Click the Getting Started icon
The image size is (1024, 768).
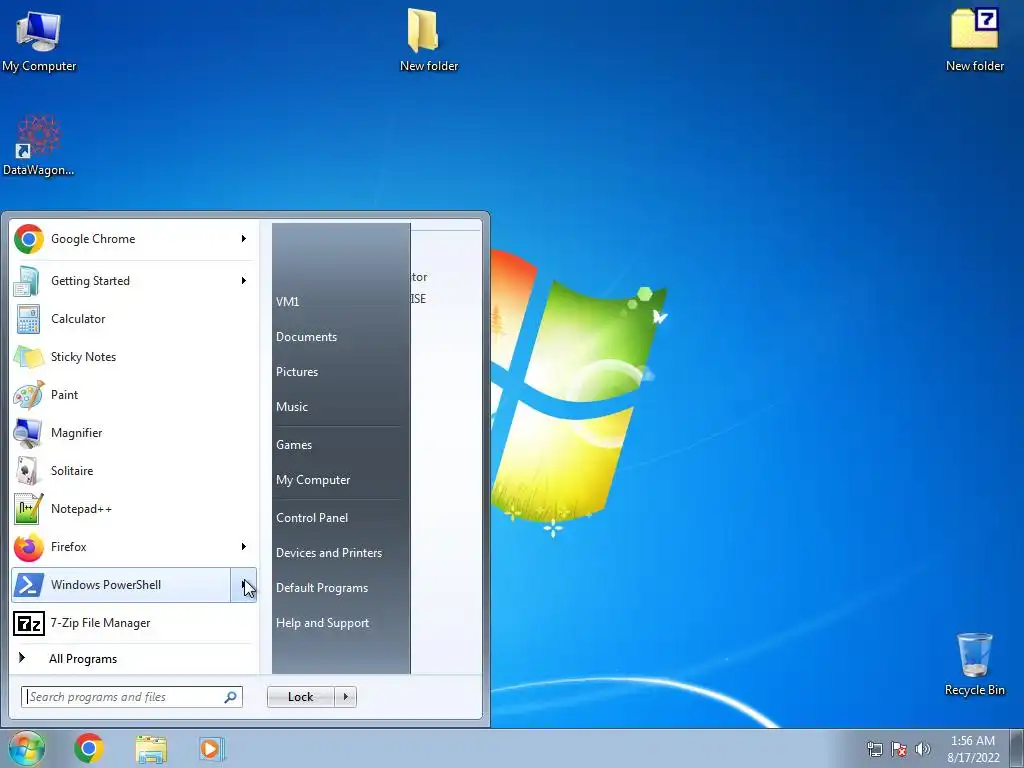pyautogui.click(x=28, y=281)
